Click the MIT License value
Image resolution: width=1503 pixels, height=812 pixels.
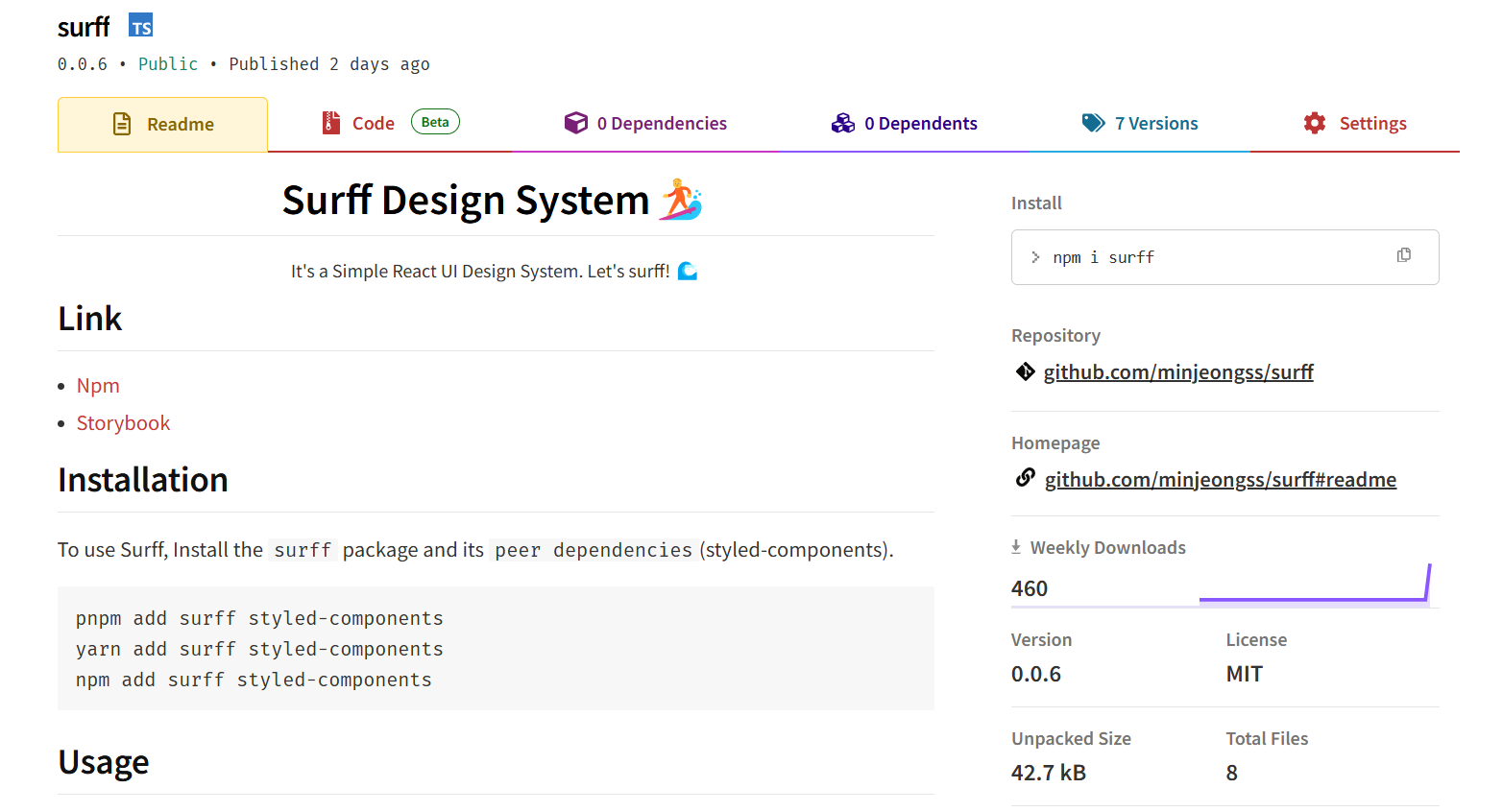1245,674
